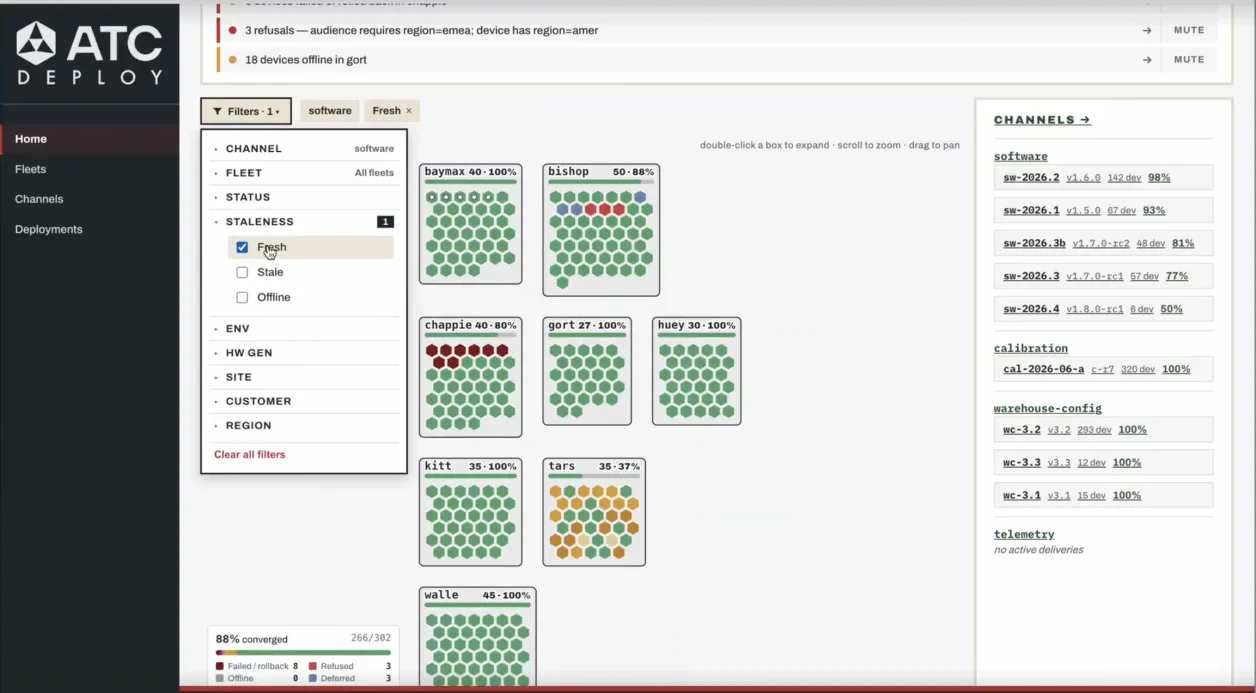The width and height of the screenshot is (1256, 693).
Task: Select the kitt fleet box
Action: pyautogui.click(x=470, y=512)
